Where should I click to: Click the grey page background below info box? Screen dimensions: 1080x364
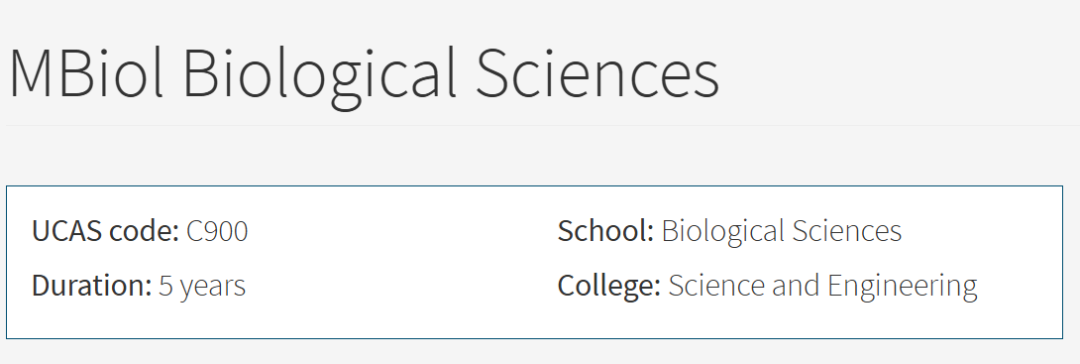(x=540, y=352)
